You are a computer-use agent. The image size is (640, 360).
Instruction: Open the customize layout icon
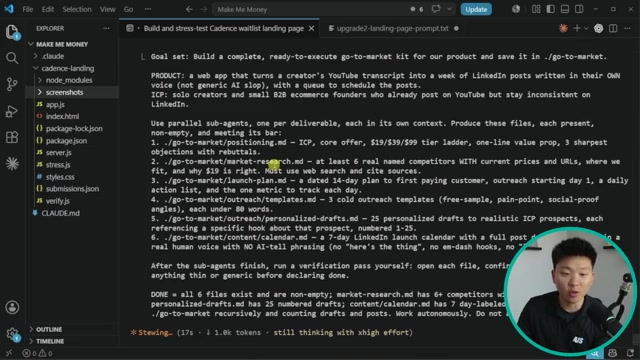pyautogui.click(x=536, y=9)
